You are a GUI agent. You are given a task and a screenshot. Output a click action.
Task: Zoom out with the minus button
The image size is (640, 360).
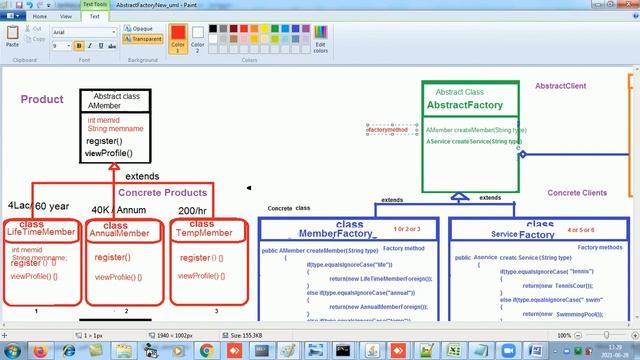[578, 336]
